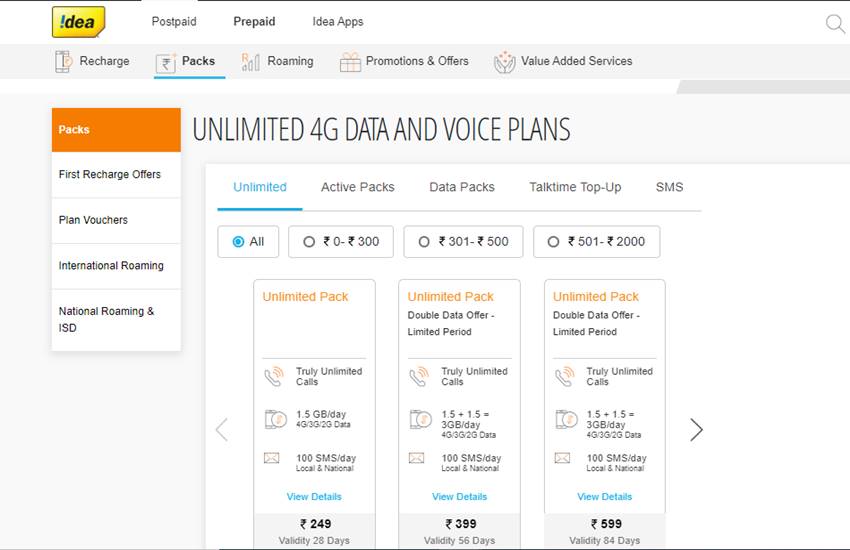Open the Talktime Top-Up tab

(x=575, y=187)
